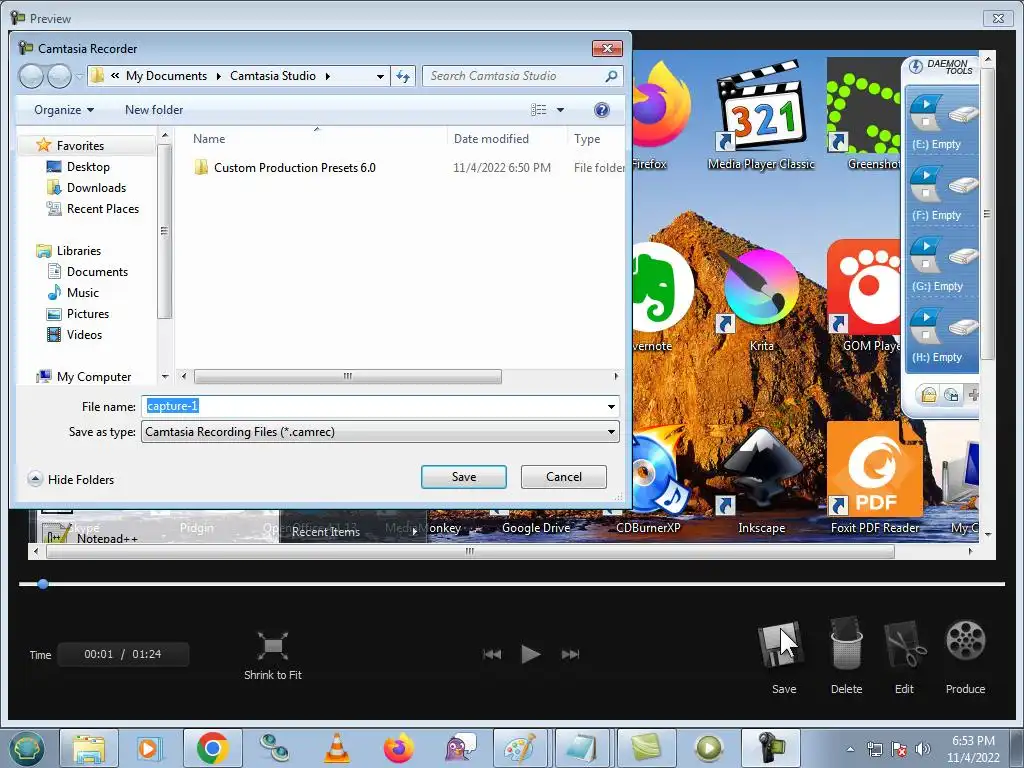Open VLC media player from the taskbar
Image resolution: width=1024 pixels, height=768 pixels.
[337, 748]
